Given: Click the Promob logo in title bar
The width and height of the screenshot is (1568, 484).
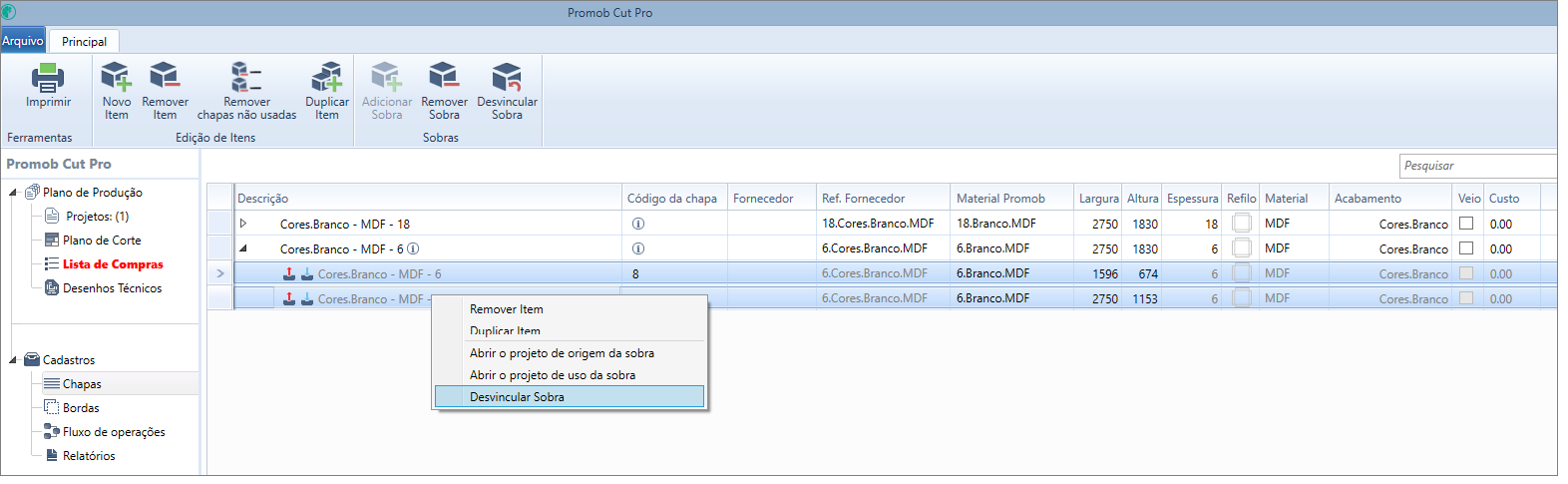Looking at the screenshot, I should [9, 12].
